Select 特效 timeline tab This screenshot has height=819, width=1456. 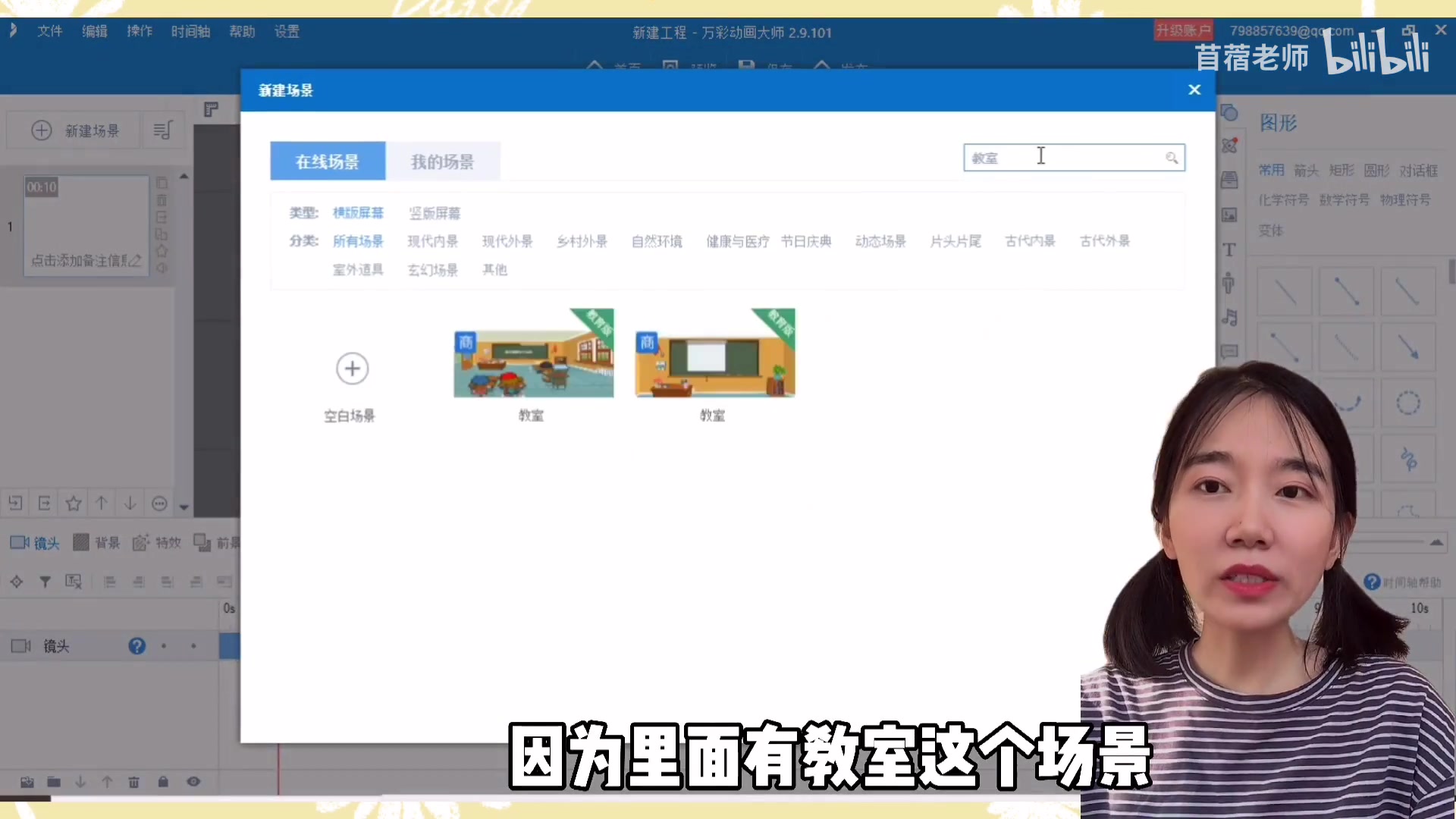coord(157,543)
